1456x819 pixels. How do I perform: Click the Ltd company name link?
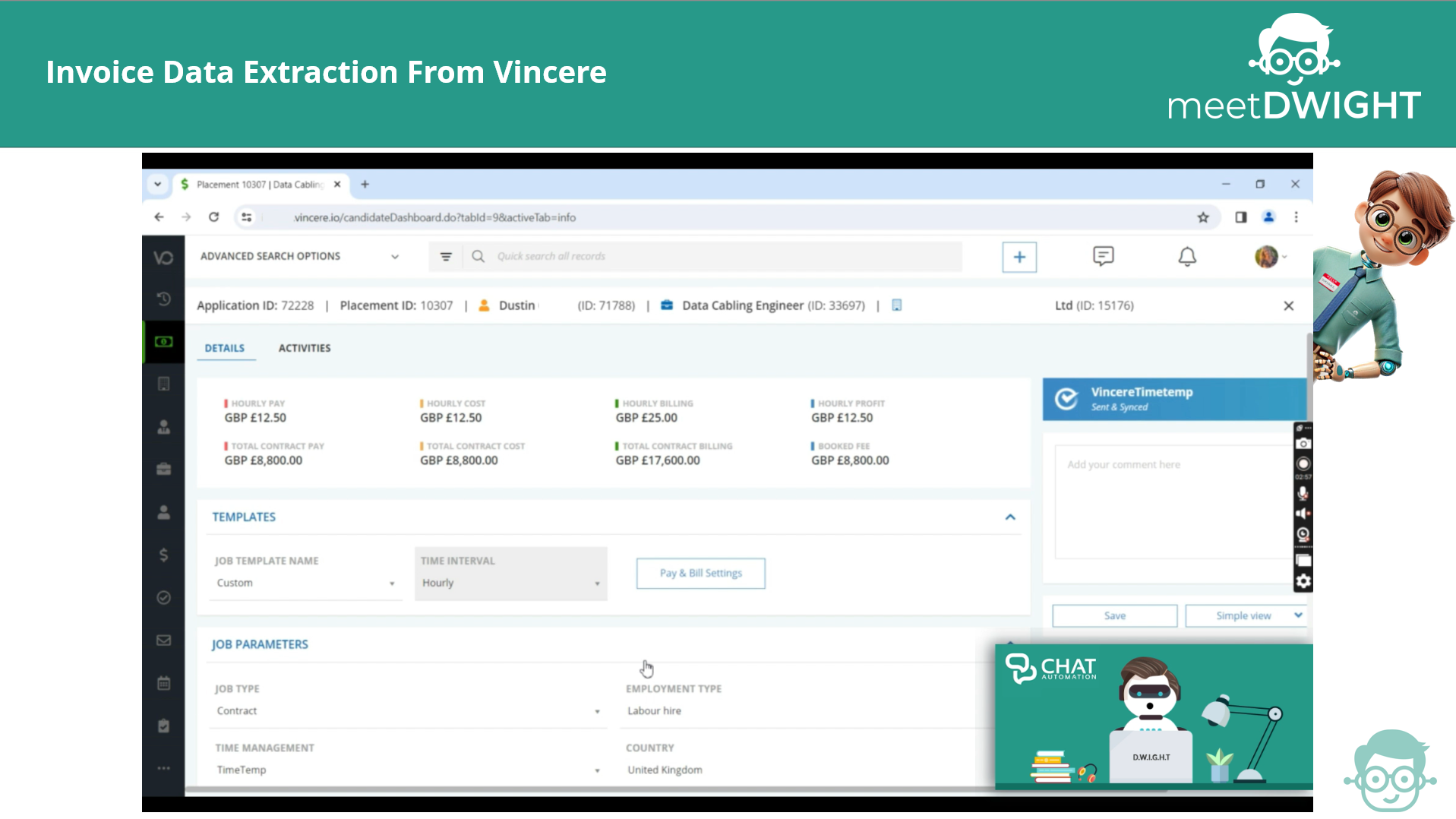(1063, 305)
